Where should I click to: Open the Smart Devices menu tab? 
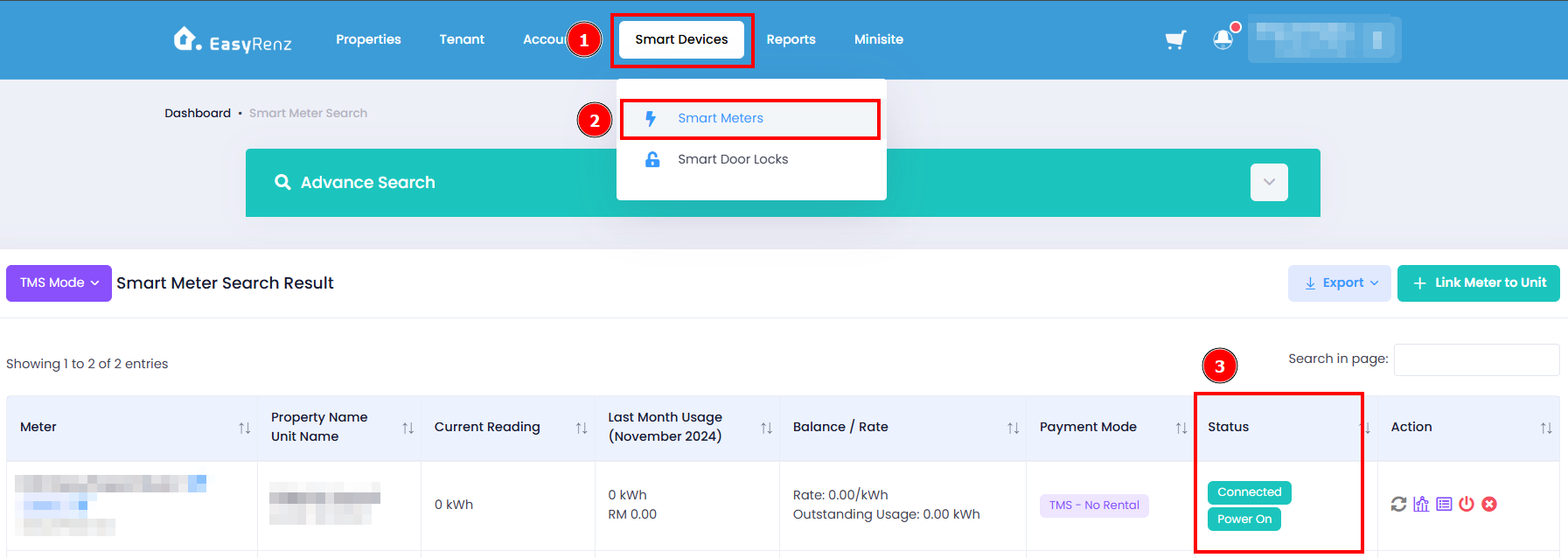pyautogui.click(x=681, y=39)
